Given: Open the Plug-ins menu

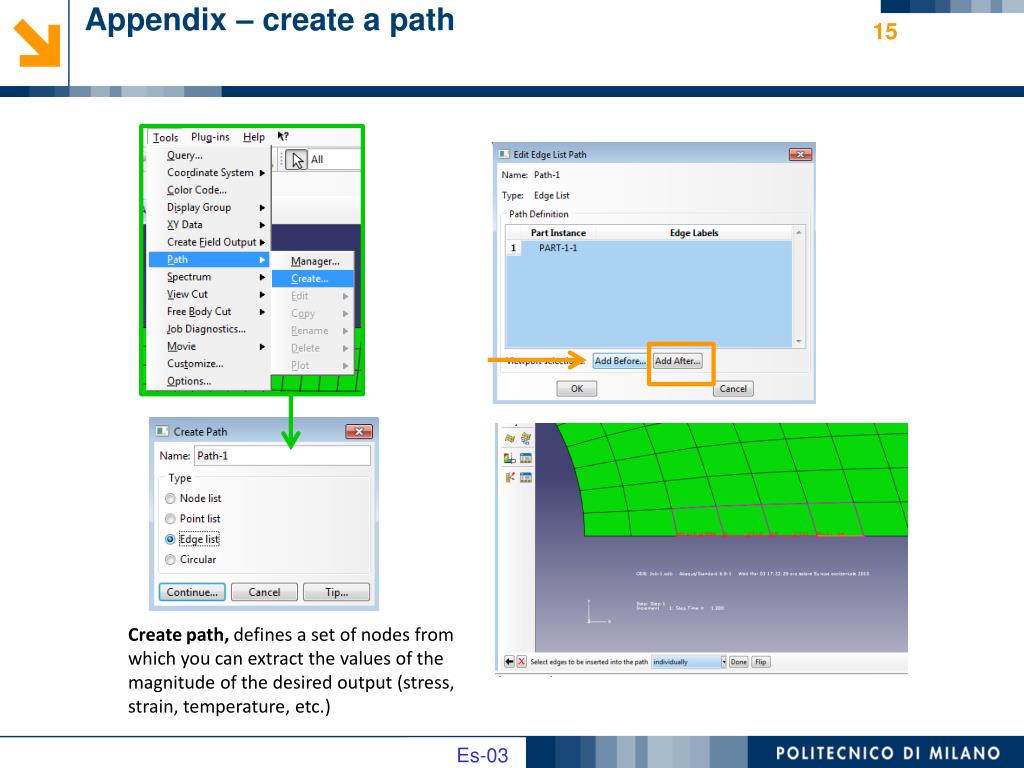Looking at the screenshot, I should pos(210,137).
